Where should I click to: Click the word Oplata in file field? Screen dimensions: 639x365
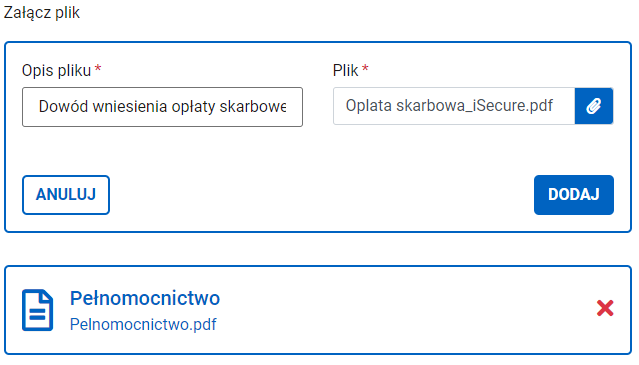coord(369,106)
